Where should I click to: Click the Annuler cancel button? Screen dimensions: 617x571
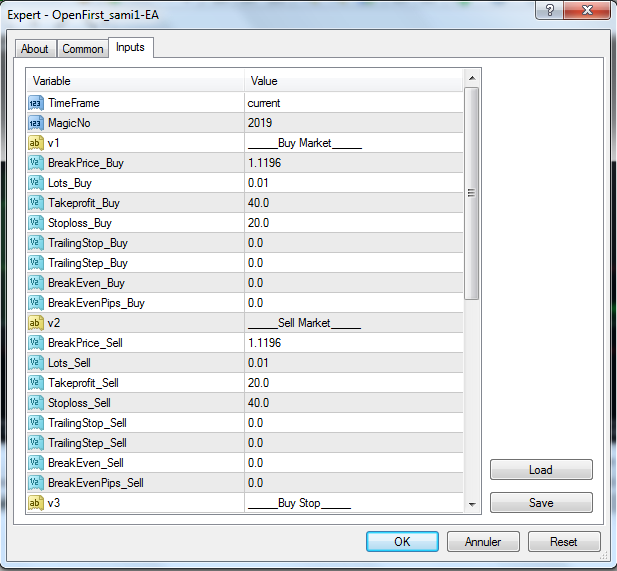tap(482, 541)
